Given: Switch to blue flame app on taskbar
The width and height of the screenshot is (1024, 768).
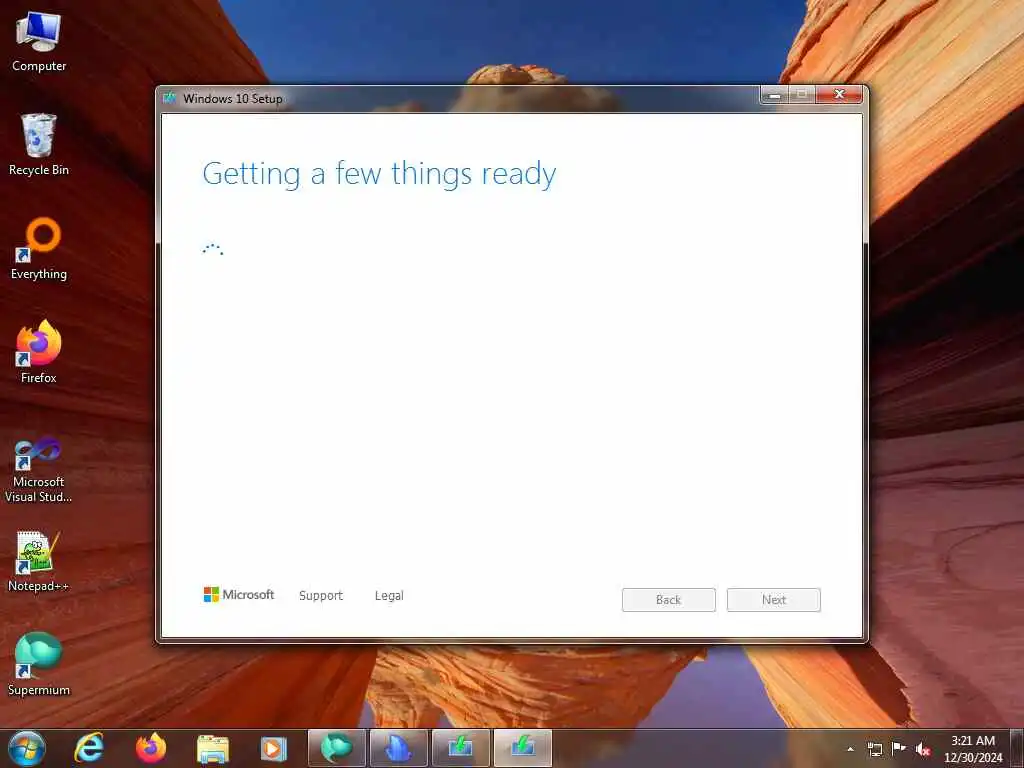Looking at the screenshot, I should [398, 748].
